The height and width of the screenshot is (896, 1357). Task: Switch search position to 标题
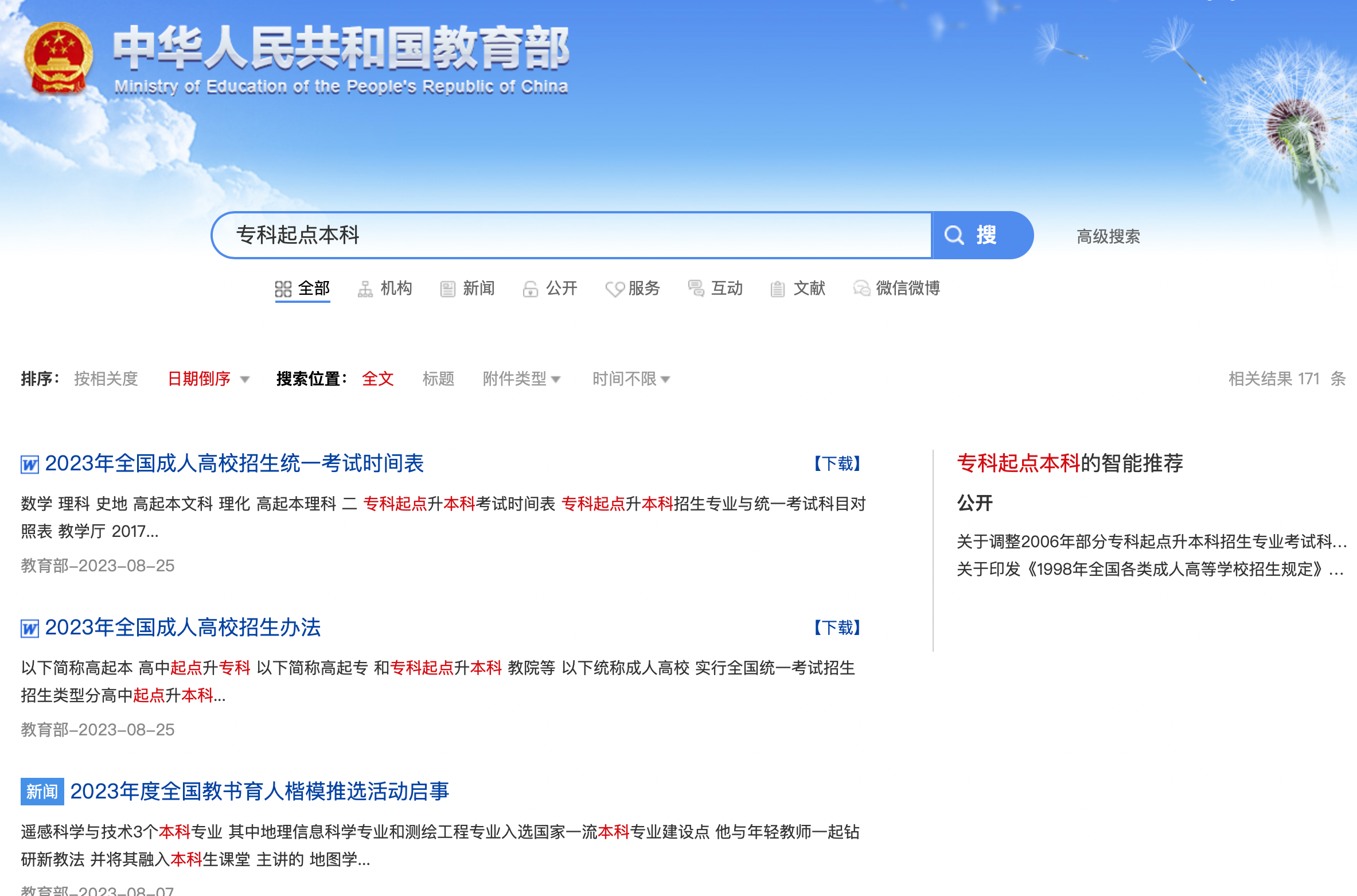pos(438,379)
